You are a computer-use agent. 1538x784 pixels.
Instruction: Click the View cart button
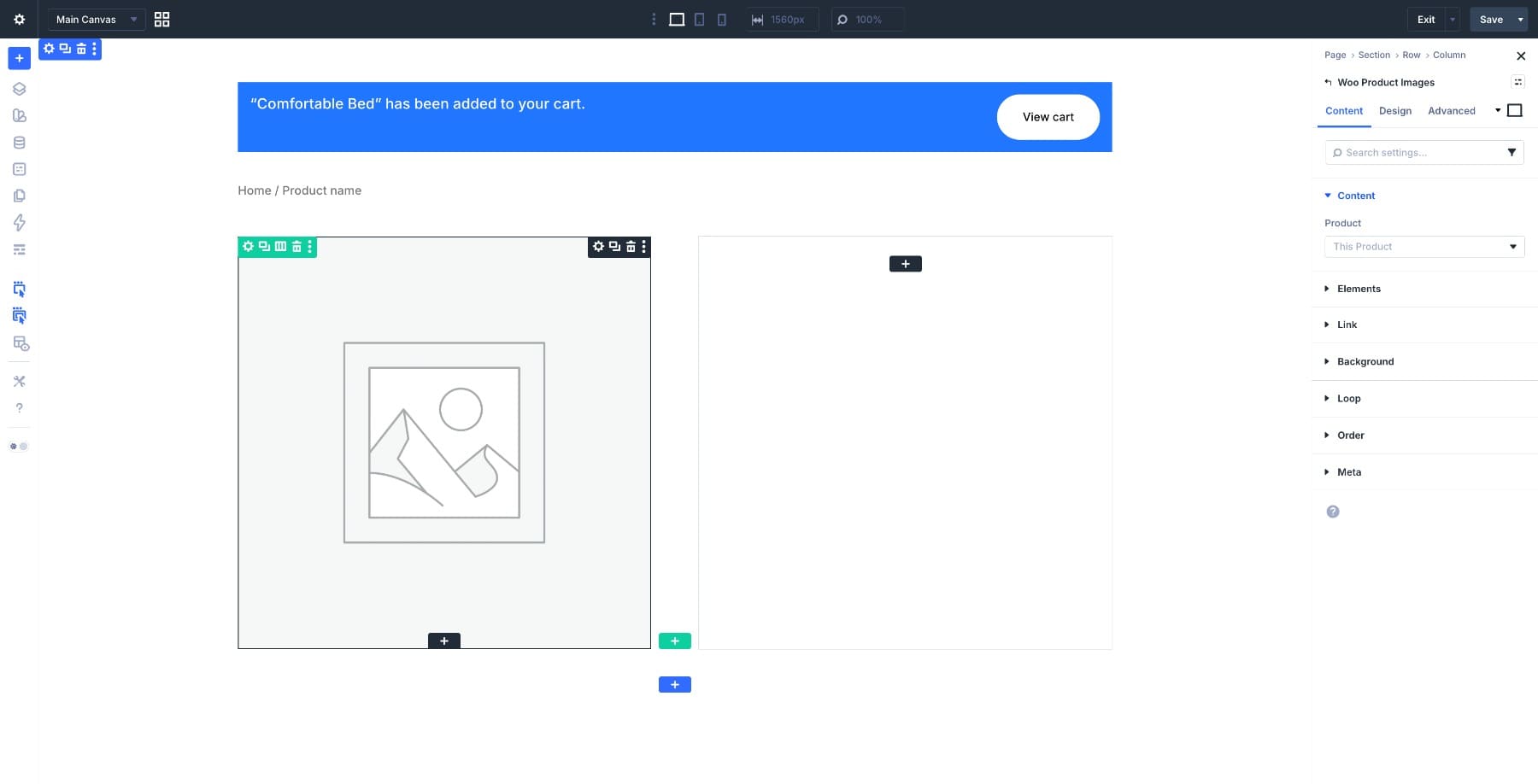pos(1048,117)
